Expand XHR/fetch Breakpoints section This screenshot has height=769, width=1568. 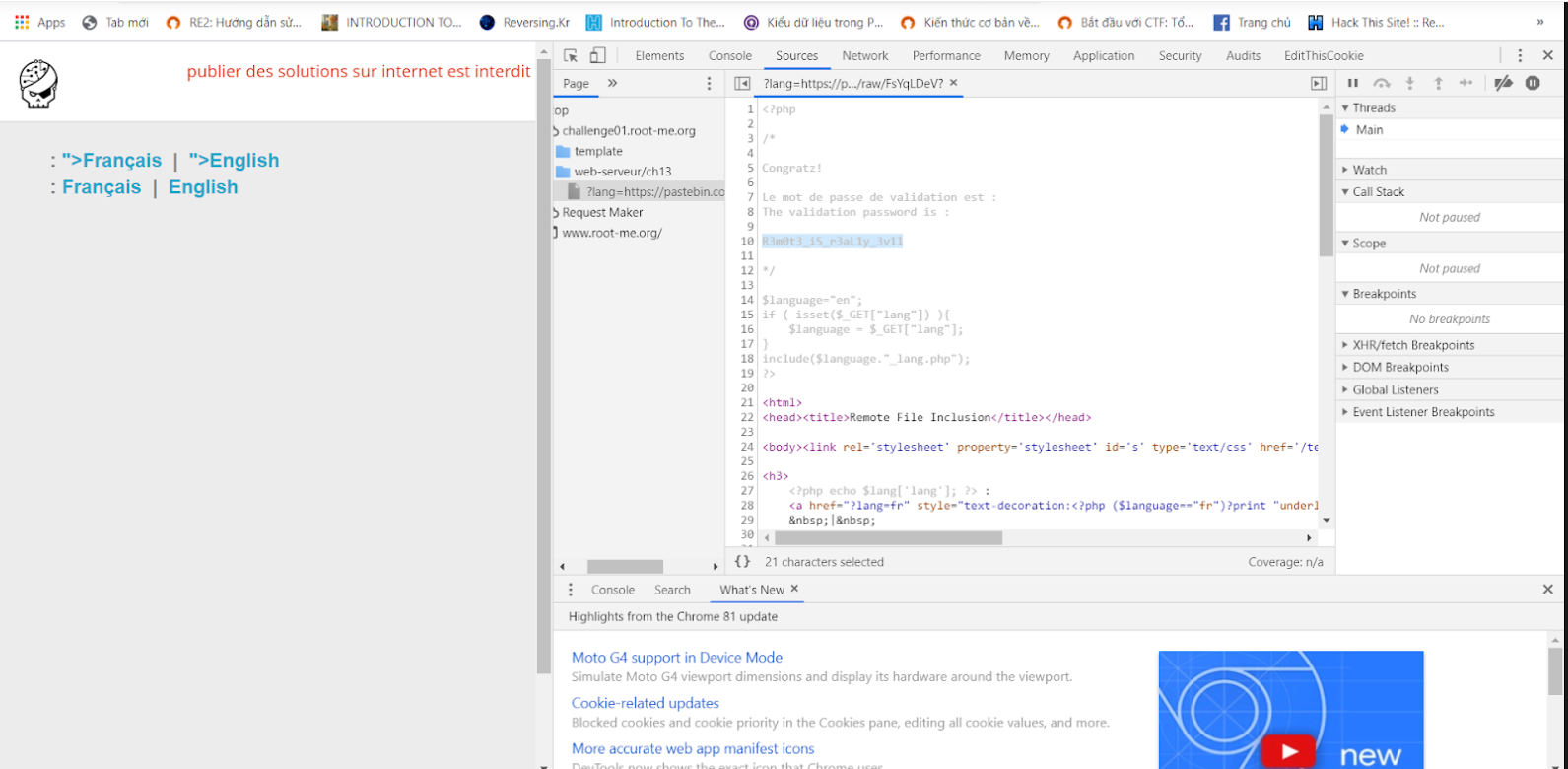click(1413, 345)
